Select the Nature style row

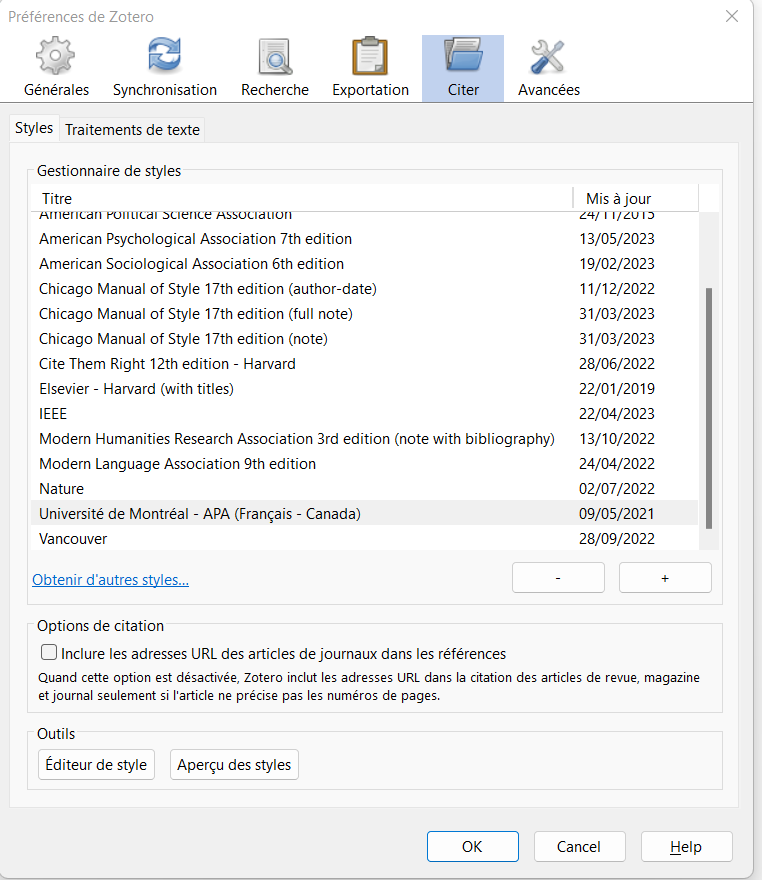pyautogui.click(x=365, y=489)
